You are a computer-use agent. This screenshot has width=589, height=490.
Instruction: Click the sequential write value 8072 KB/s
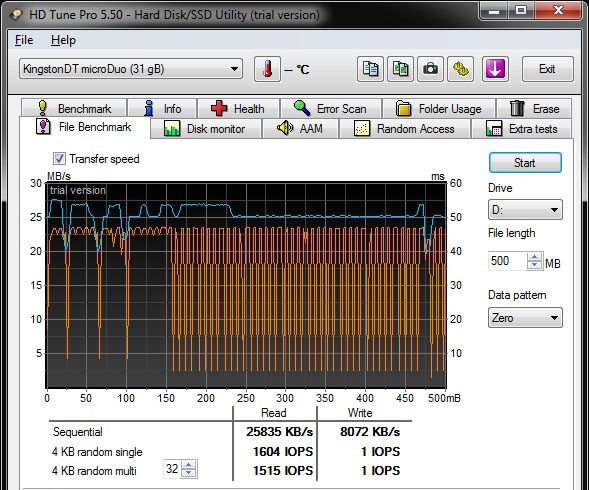pos(370,432)
